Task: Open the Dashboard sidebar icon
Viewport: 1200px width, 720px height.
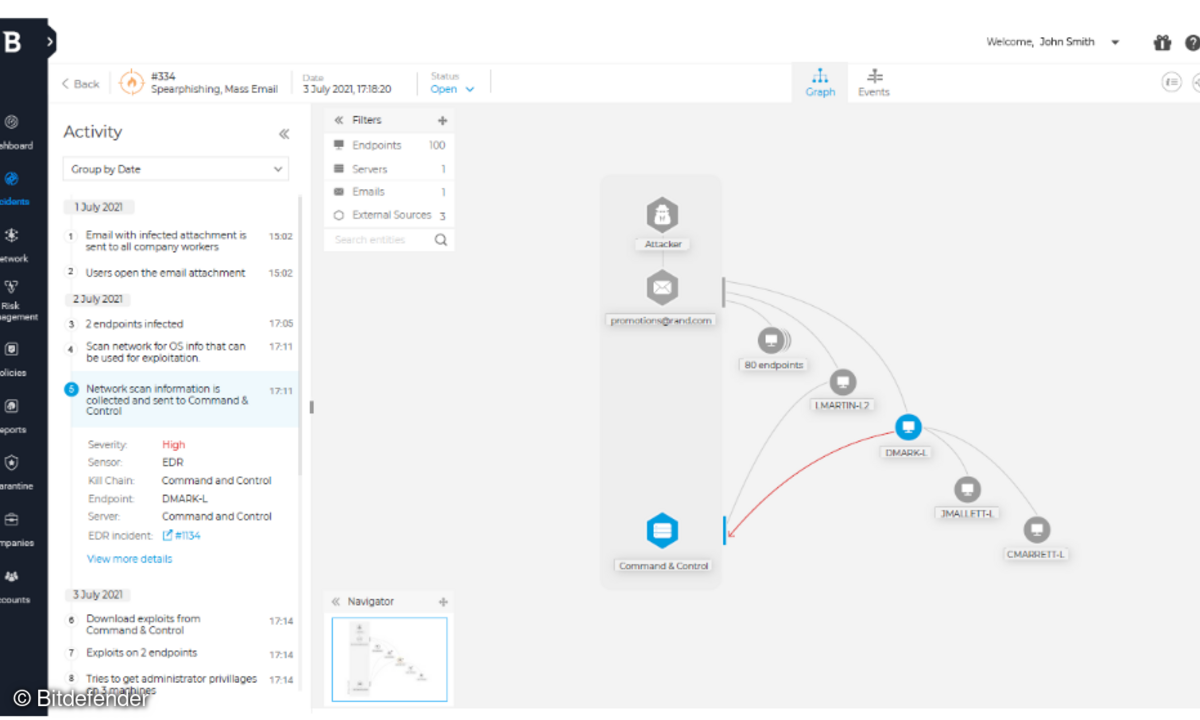Action: coord(12,122)
